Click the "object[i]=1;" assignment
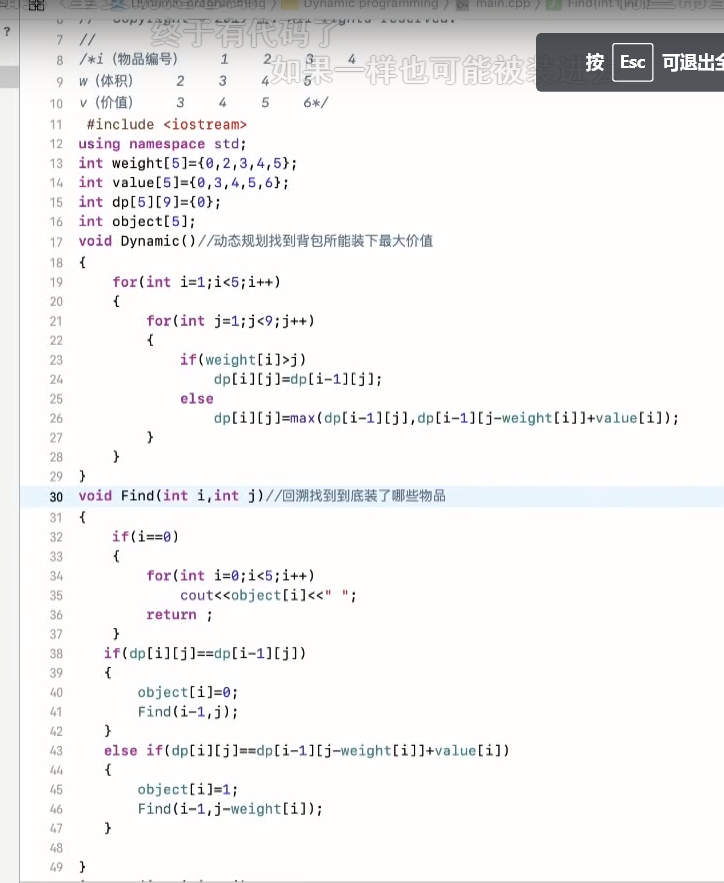Image resolution: width=724 pixels, height=883 pixels. click(187, 790)
